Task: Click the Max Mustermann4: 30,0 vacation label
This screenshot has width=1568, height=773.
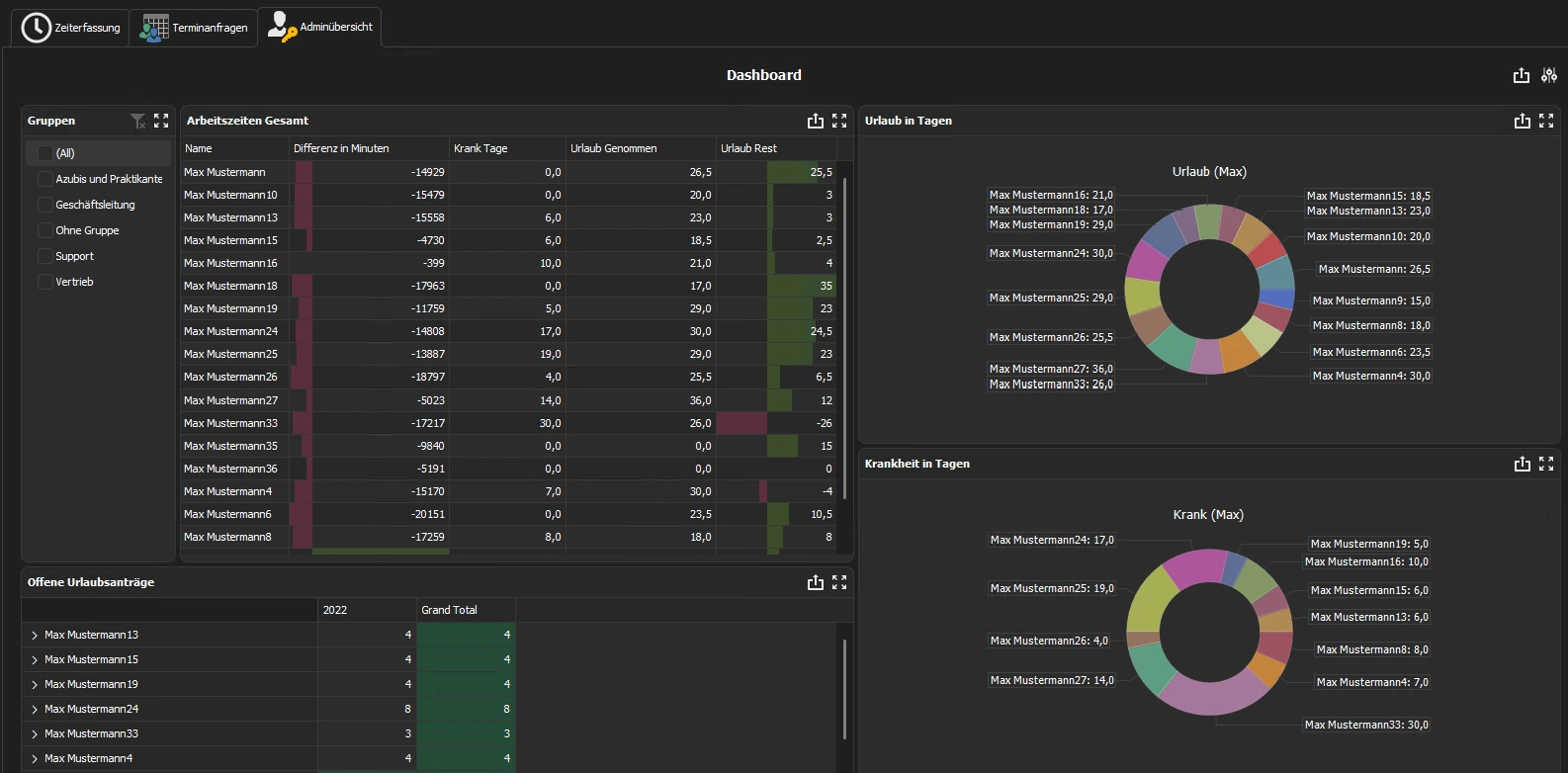Action: (1371, 376)
